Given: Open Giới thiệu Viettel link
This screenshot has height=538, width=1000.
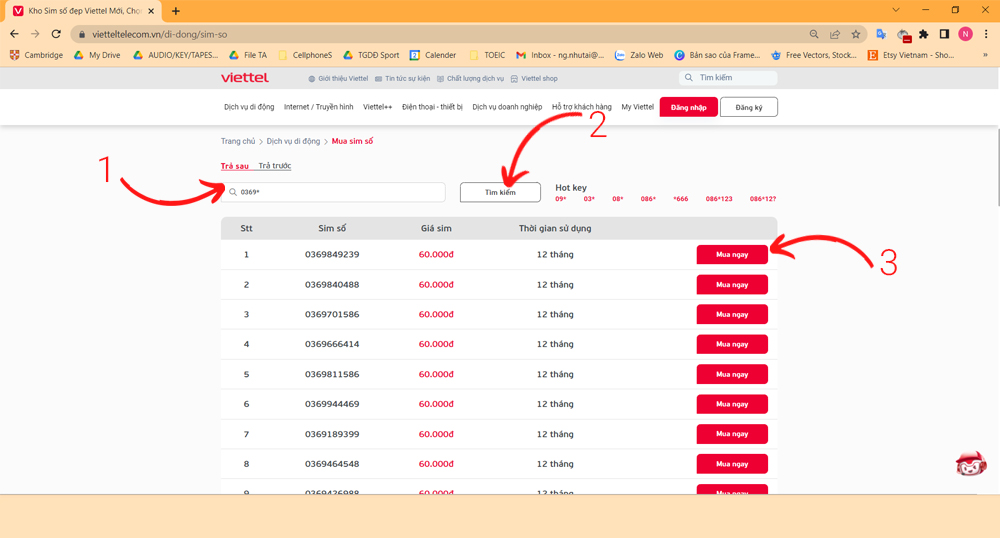Looking at the screenshot, I should (338, 78).
